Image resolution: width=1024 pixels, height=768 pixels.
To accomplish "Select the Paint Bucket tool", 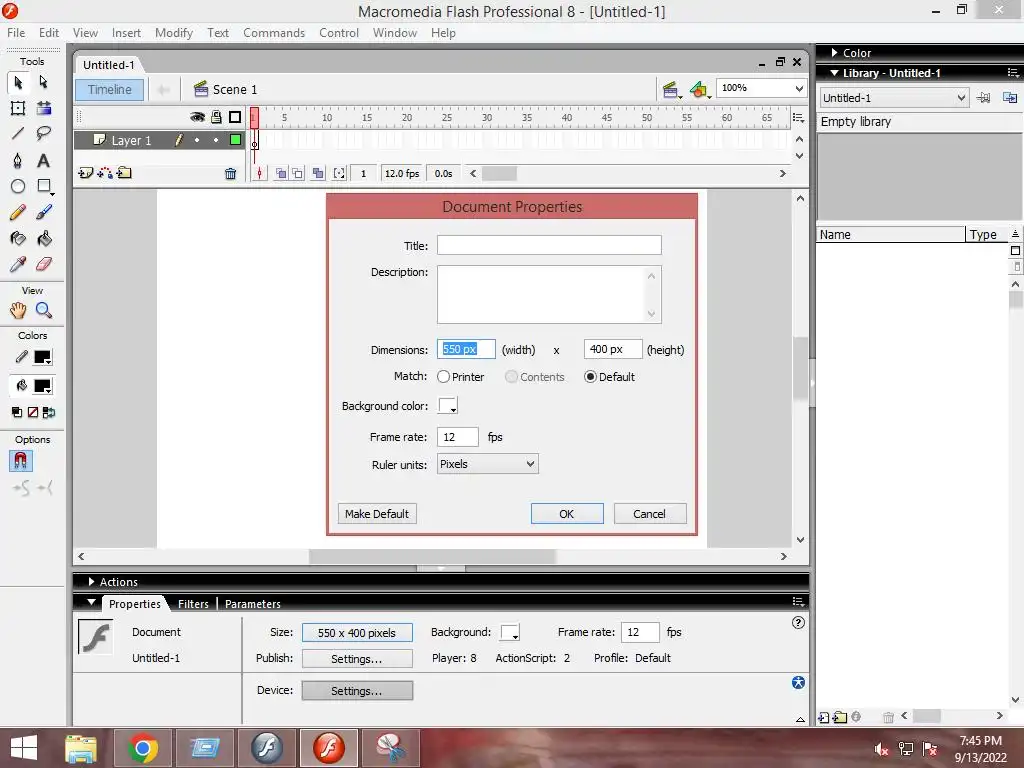I will (44, 238).
